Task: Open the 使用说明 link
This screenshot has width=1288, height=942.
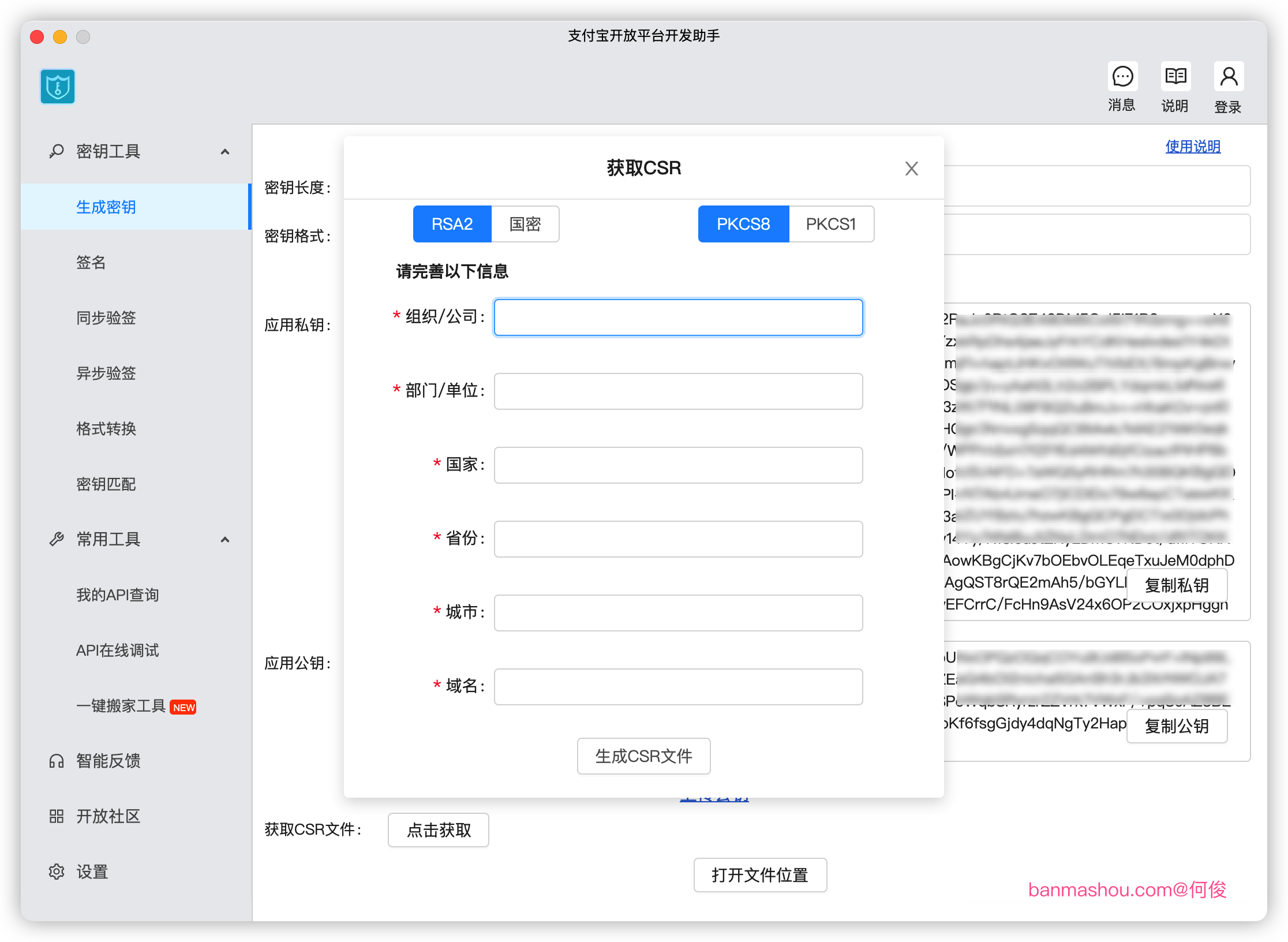Action: [1193, 147]
